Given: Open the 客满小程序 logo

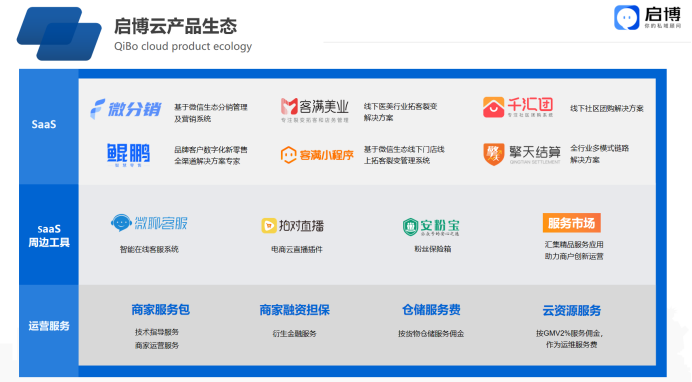Looking at the screenshot, I should 317,155.
